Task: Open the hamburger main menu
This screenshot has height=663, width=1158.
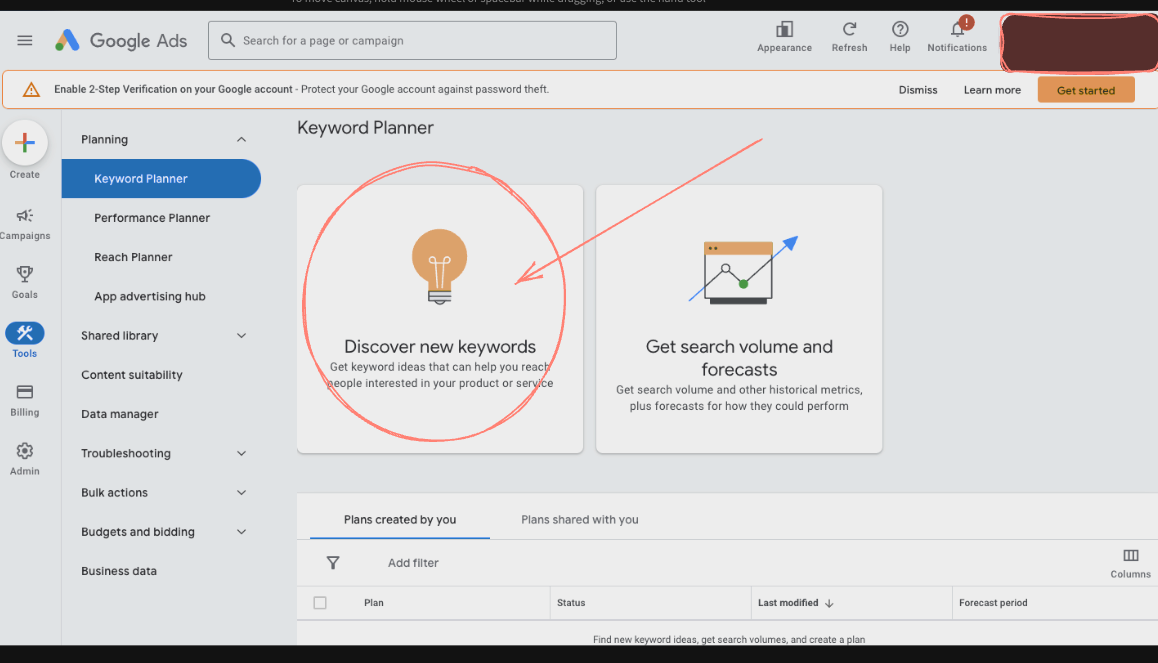Action: click(x=24, y=41)
